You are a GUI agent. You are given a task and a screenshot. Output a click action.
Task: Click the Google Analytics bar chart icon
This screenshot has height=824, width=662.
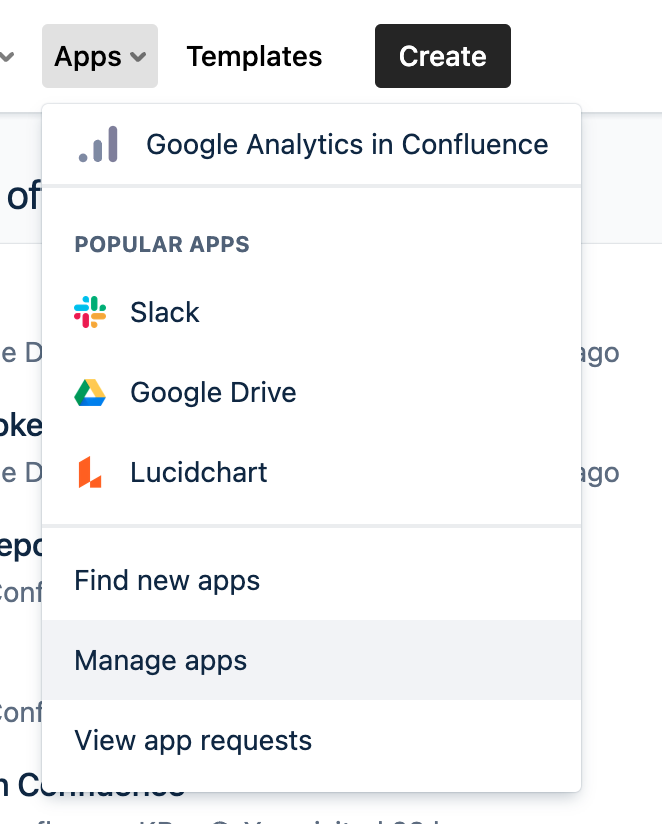pos(99,144)
